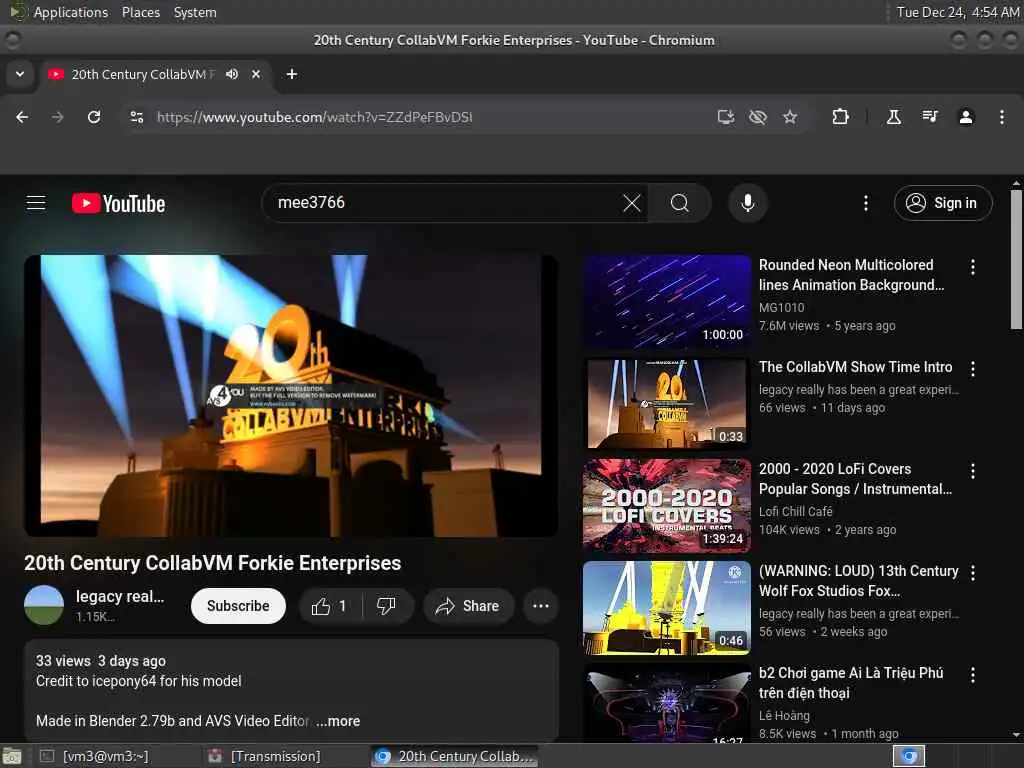1024x768 pixels.
Task: Start voice search with the microphone
Action: [x=748, y=203]
